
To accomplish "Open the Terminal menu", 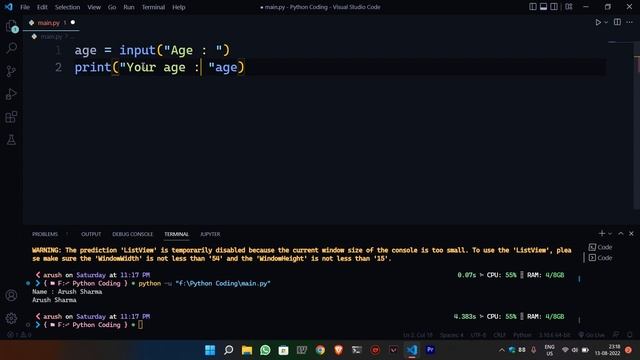I will click(x=153, y=7).
